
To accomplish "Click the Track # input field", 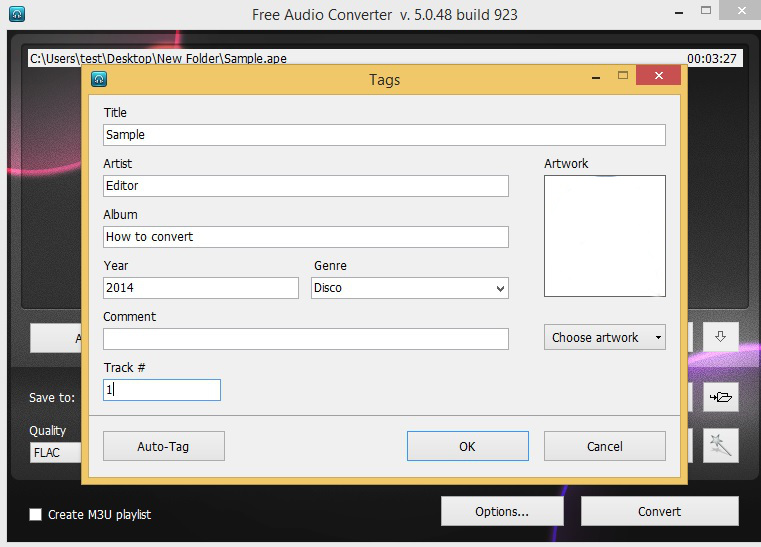I will pos(162,390).
